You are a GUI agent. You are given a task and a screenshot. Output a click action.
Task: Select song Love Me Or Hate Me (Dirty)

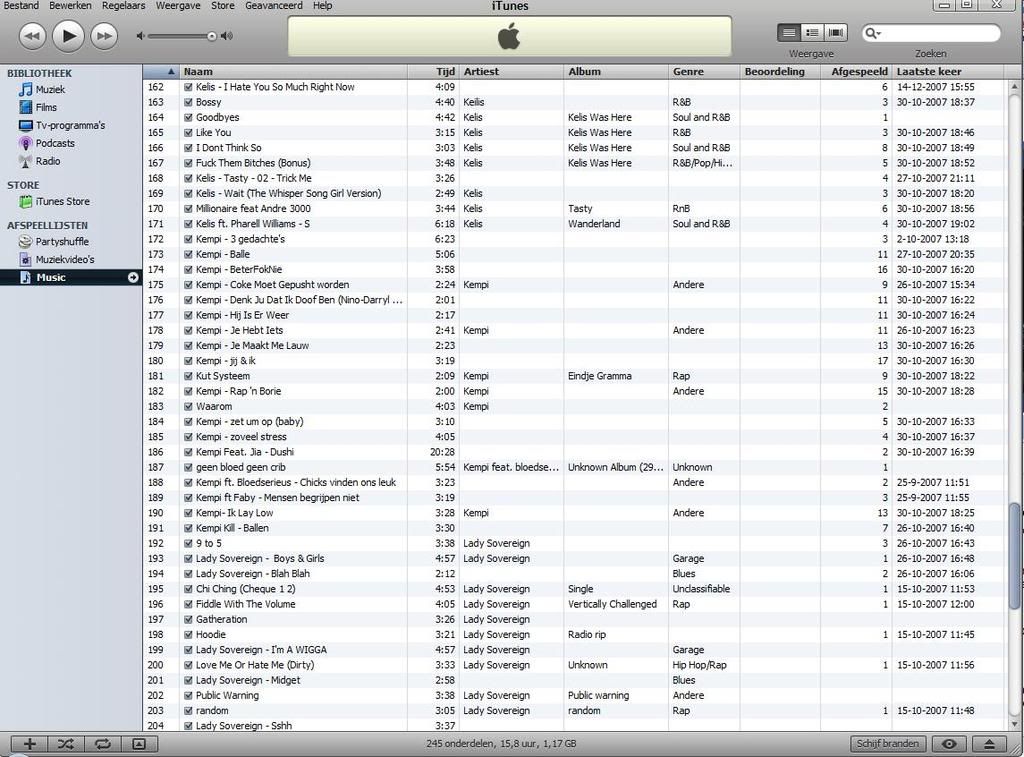point(255,665)
